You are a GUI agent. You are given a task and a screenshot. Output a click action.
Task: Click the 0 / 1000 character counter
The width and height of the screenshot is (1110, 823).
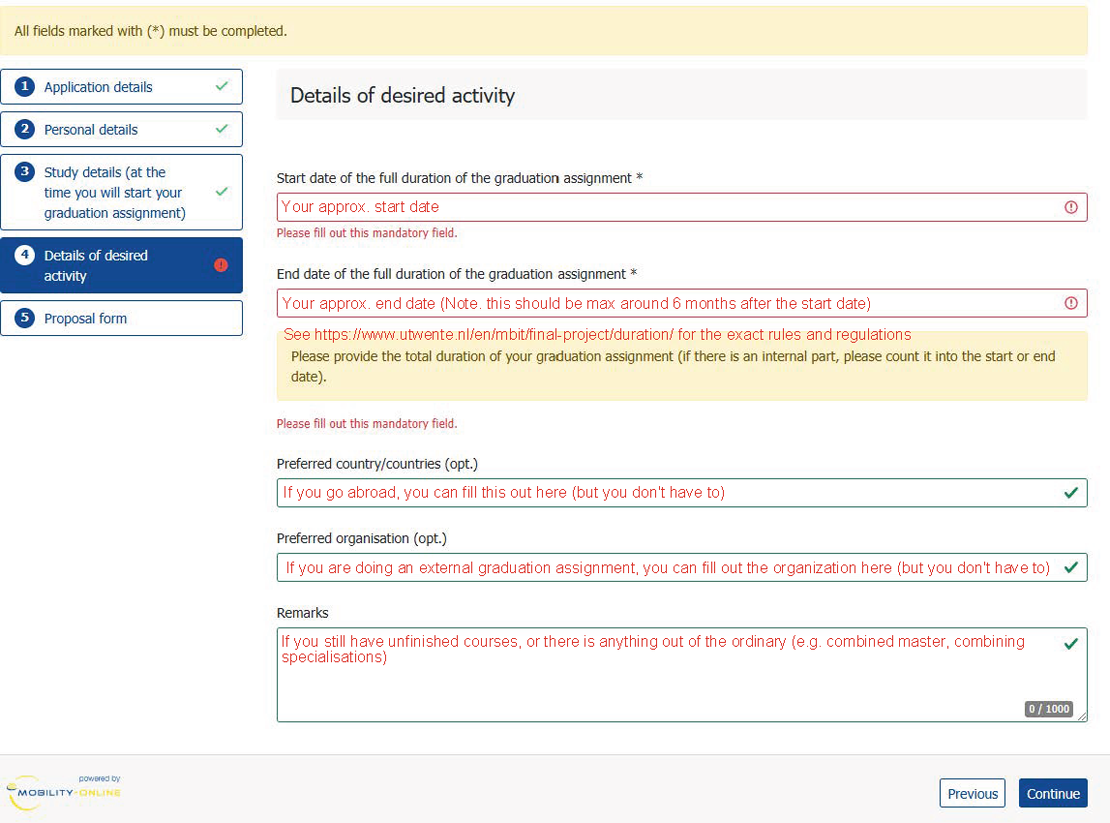click(x=1049, y=709)
